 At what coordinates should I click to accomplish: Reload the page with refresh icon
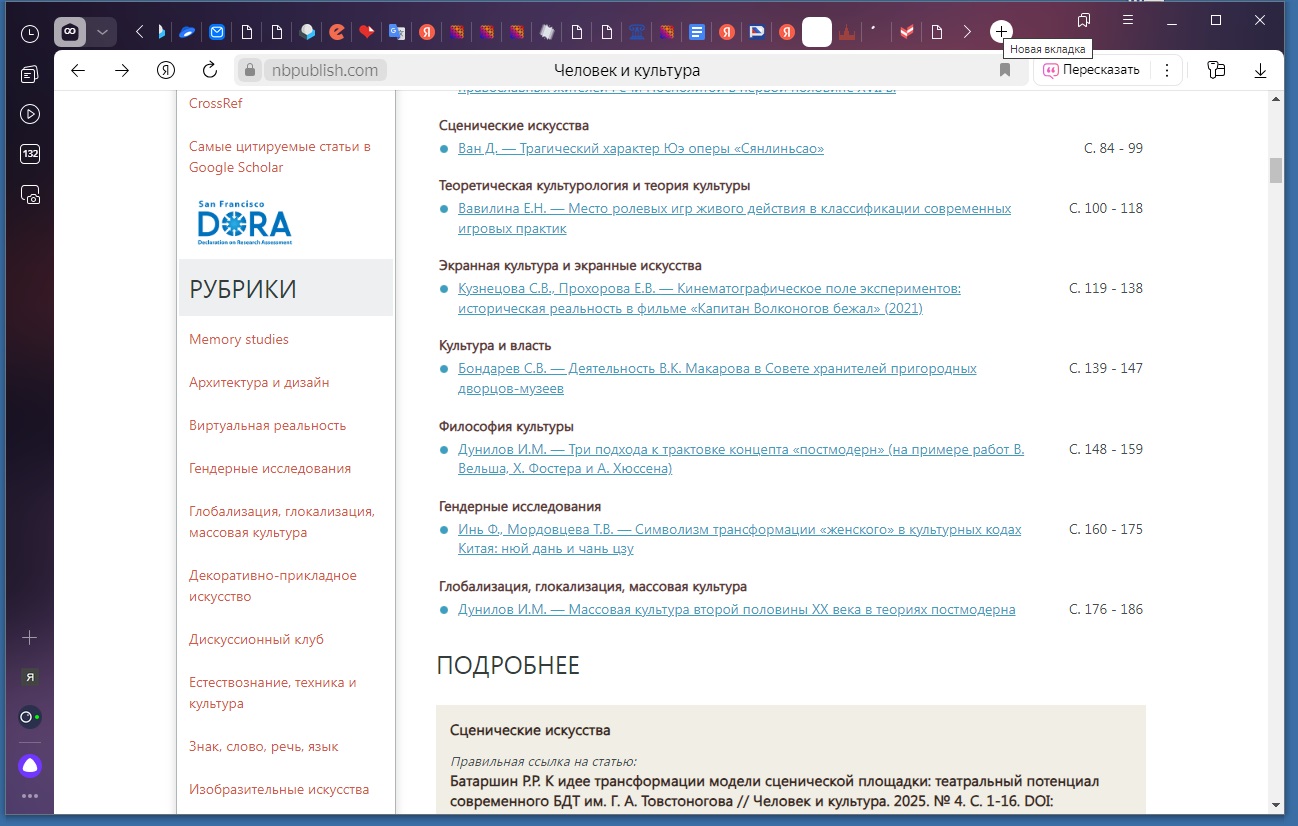click(210, 70)
